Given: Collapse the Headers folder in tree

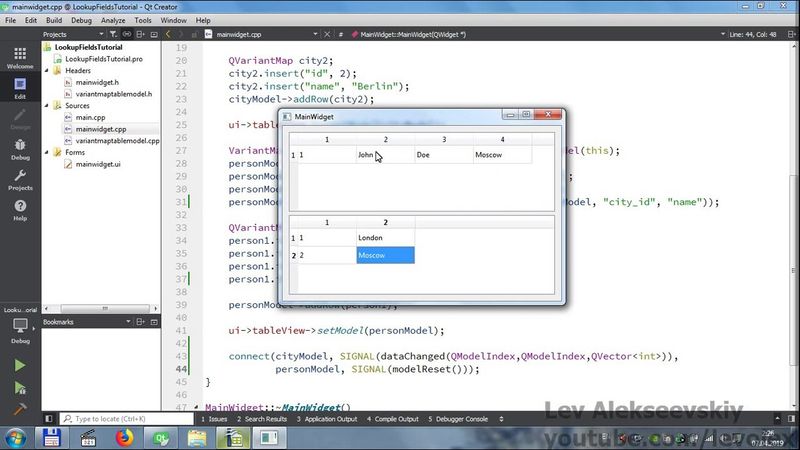Looking at the screenshot, I should (x=47, y=71).
